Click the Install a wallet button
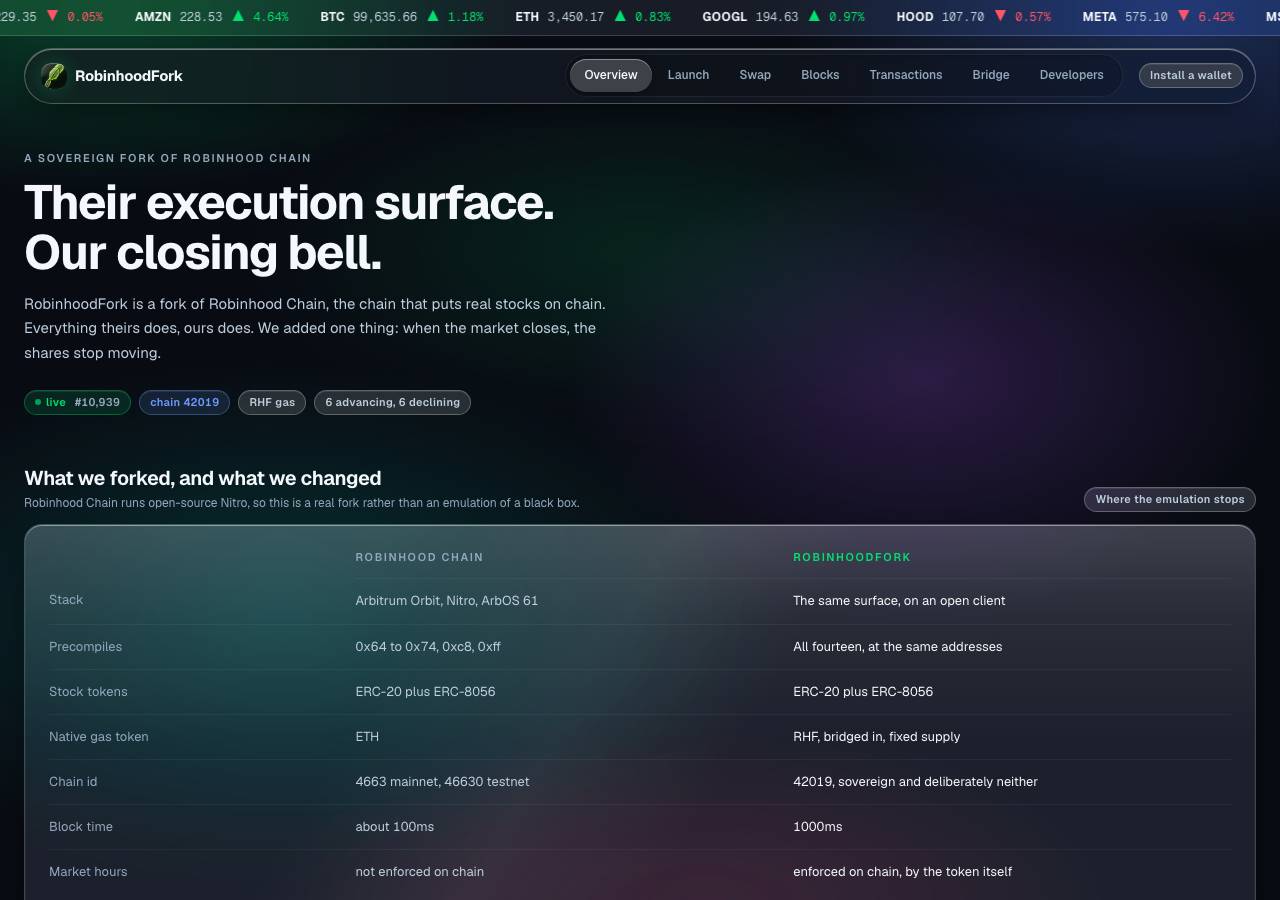The image size is (1280, 900). 1191,75
